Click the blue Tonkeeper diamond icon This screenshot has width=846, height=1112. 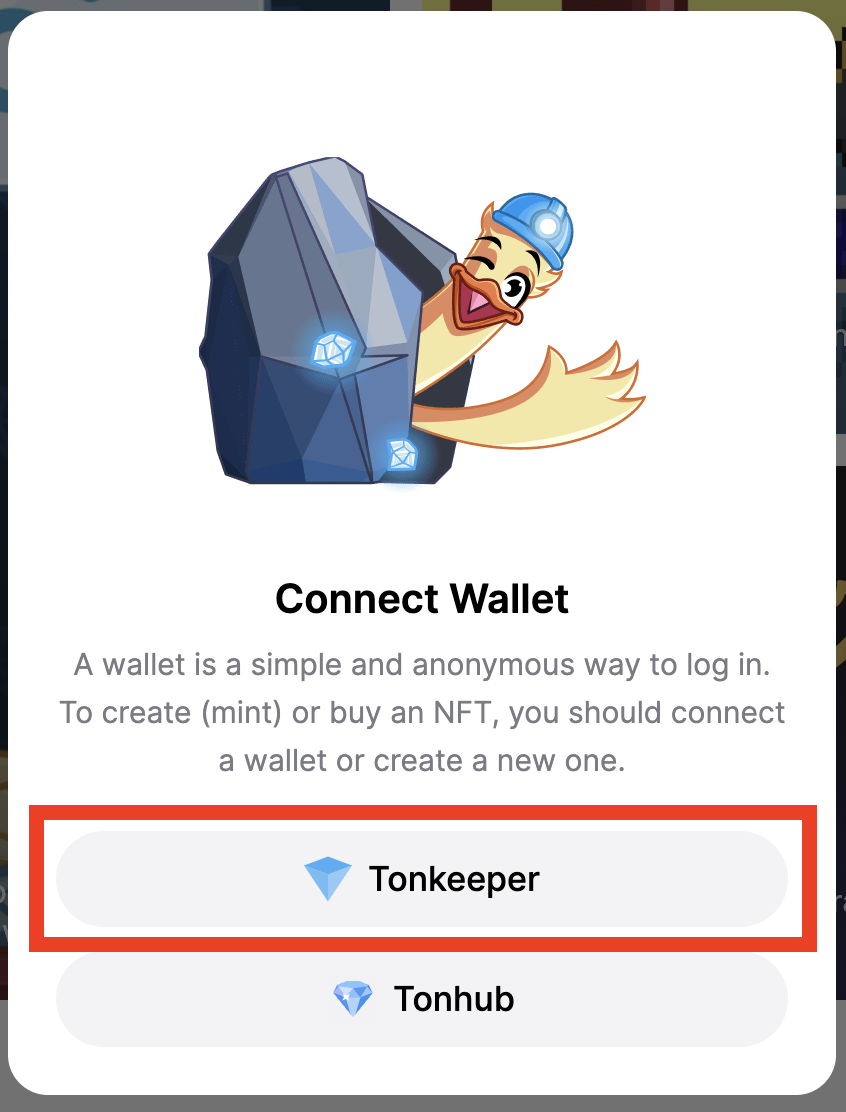tap(328, 879)
